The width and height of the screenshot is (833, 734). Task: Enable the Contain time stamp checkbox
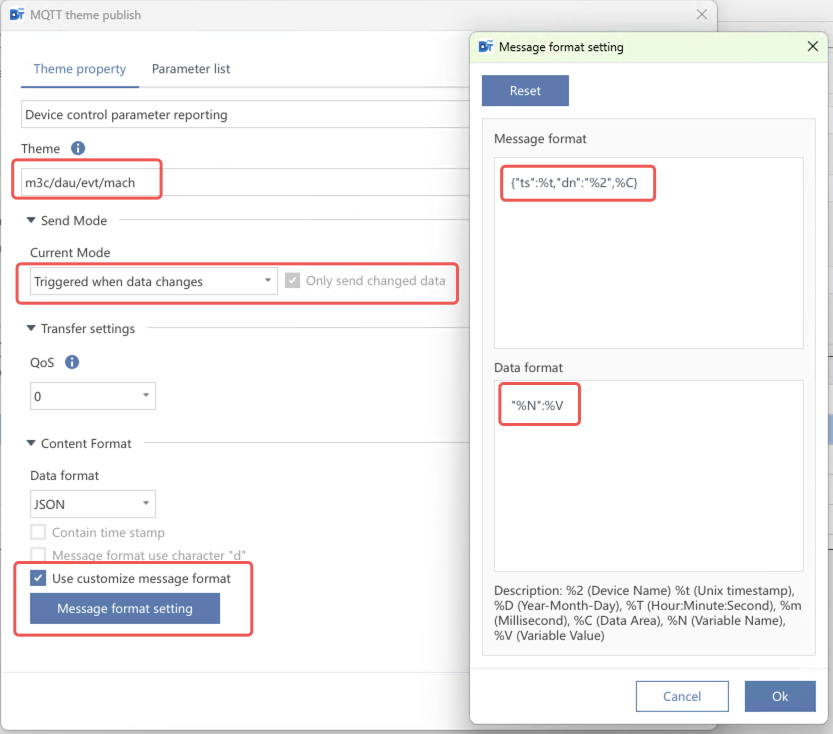[x=38, y=533]
